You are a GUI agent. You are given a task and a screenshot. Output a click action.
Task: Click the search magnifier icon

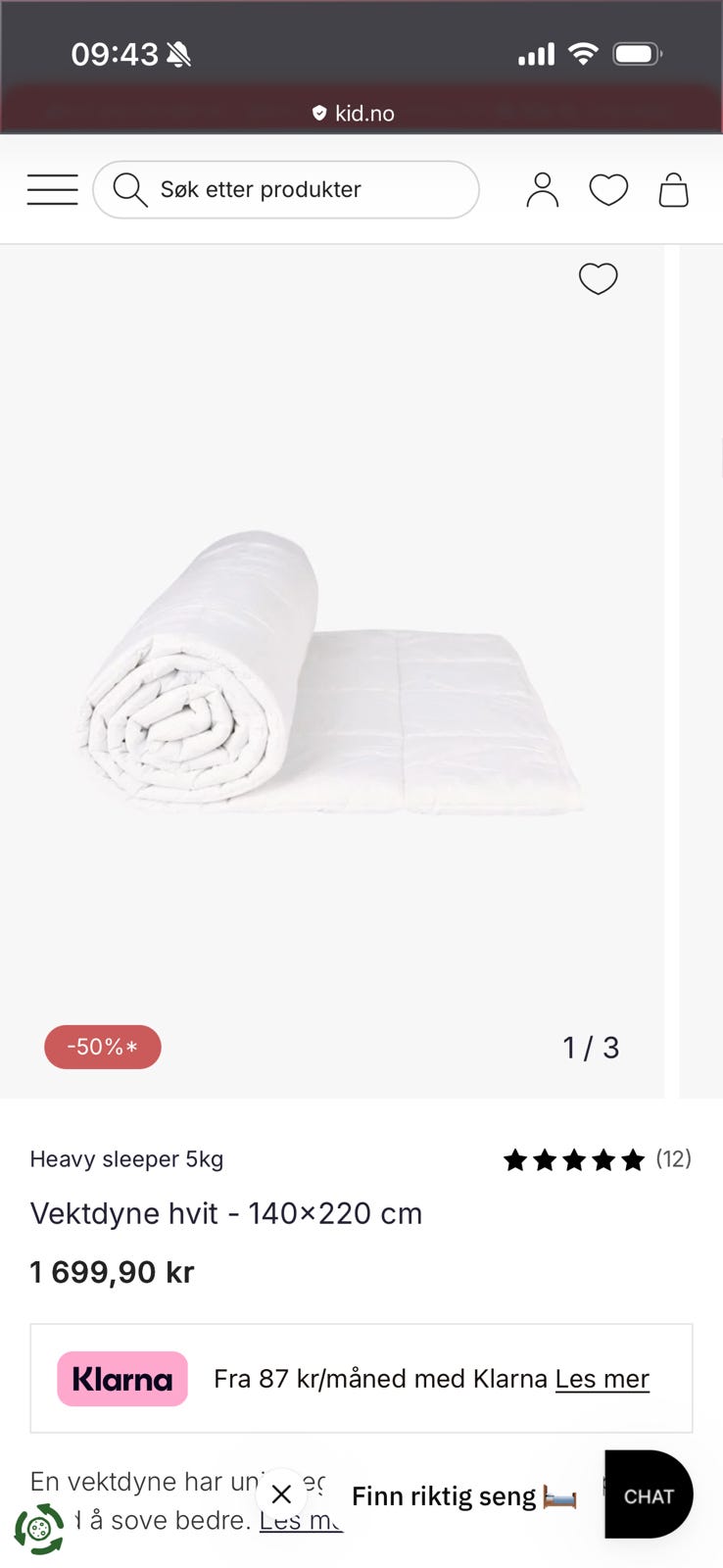[x=129, y=189]
